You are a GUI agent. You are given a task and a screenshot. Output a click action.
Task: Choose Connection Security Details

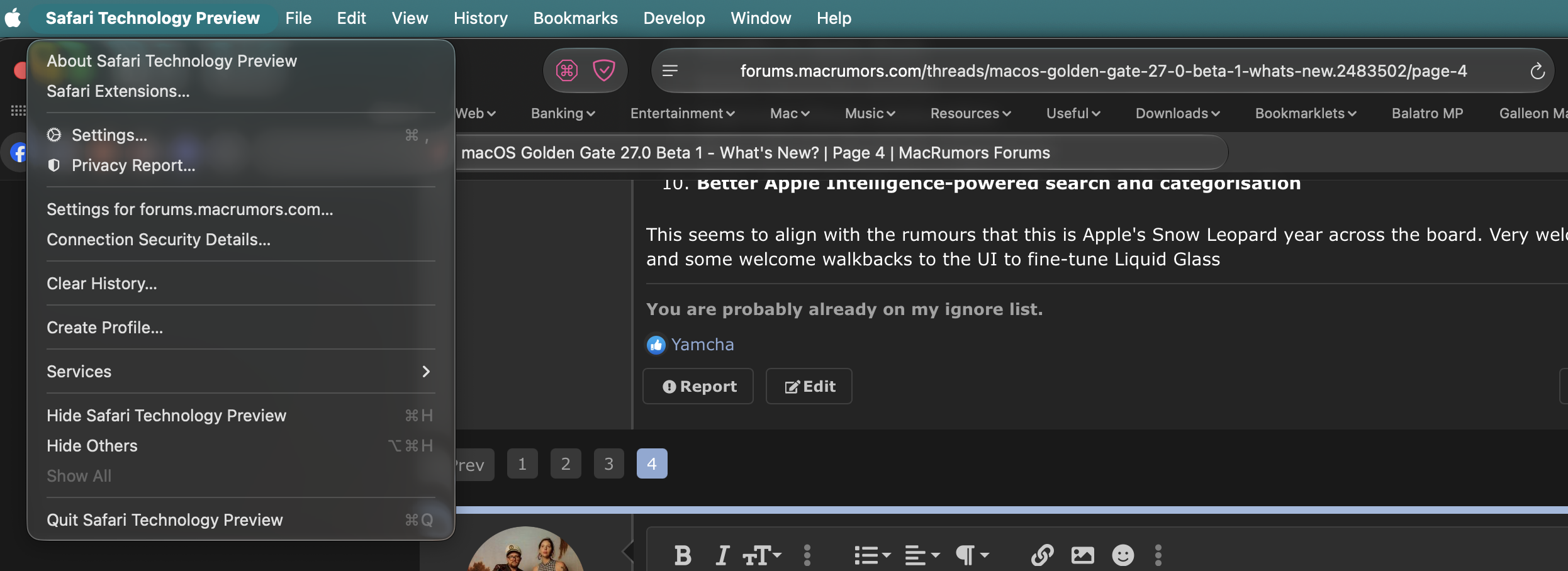point(241,240)
